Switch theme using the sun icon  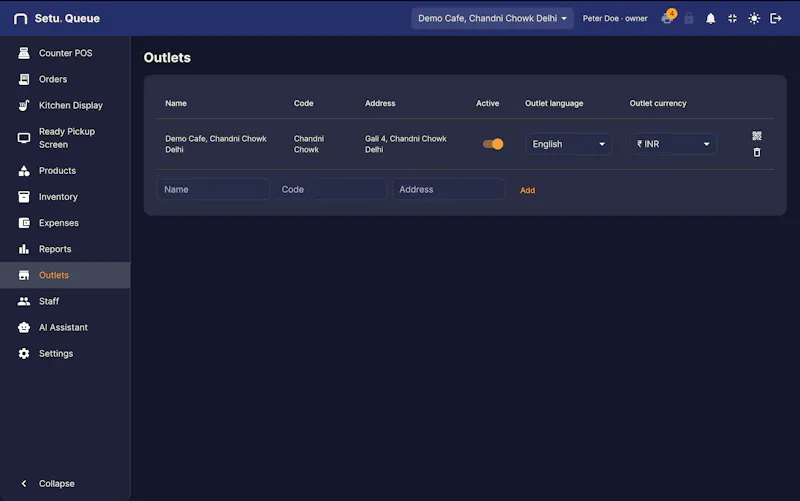point(754,18)
